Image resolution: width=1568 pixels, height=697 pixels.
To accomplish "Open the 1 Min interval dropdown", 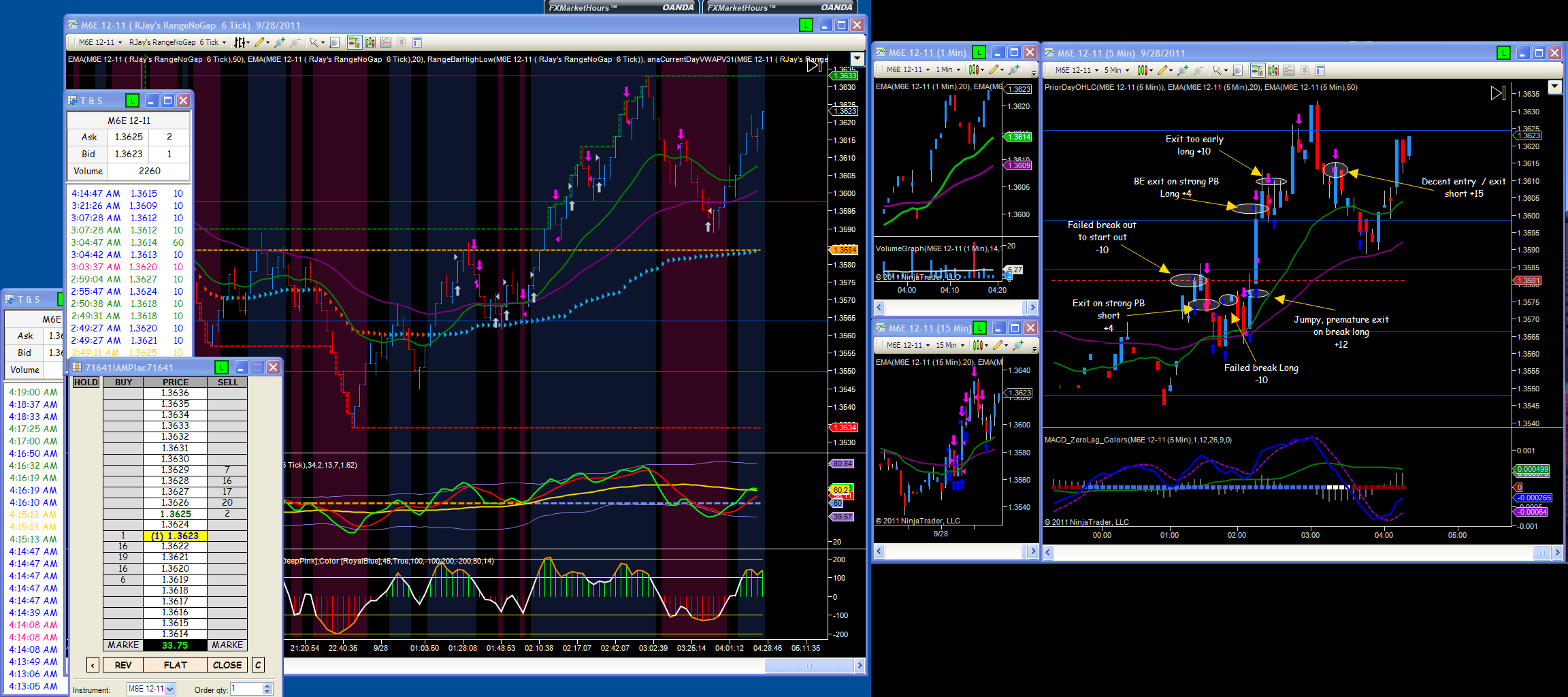I will click(948, 69).
